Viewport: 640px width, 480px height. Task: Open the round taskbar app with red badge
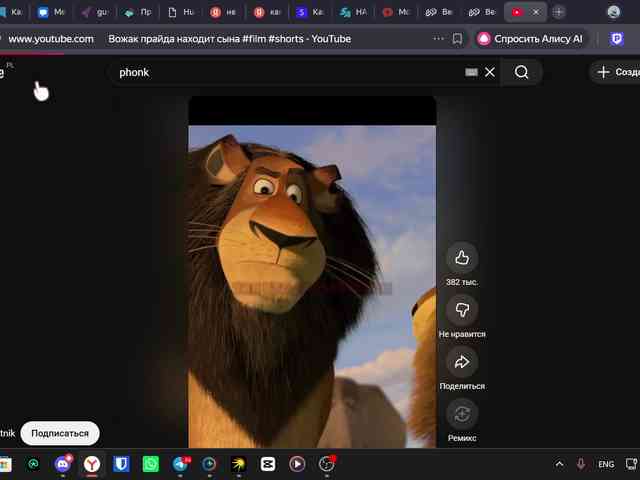[x=327, y=464]
